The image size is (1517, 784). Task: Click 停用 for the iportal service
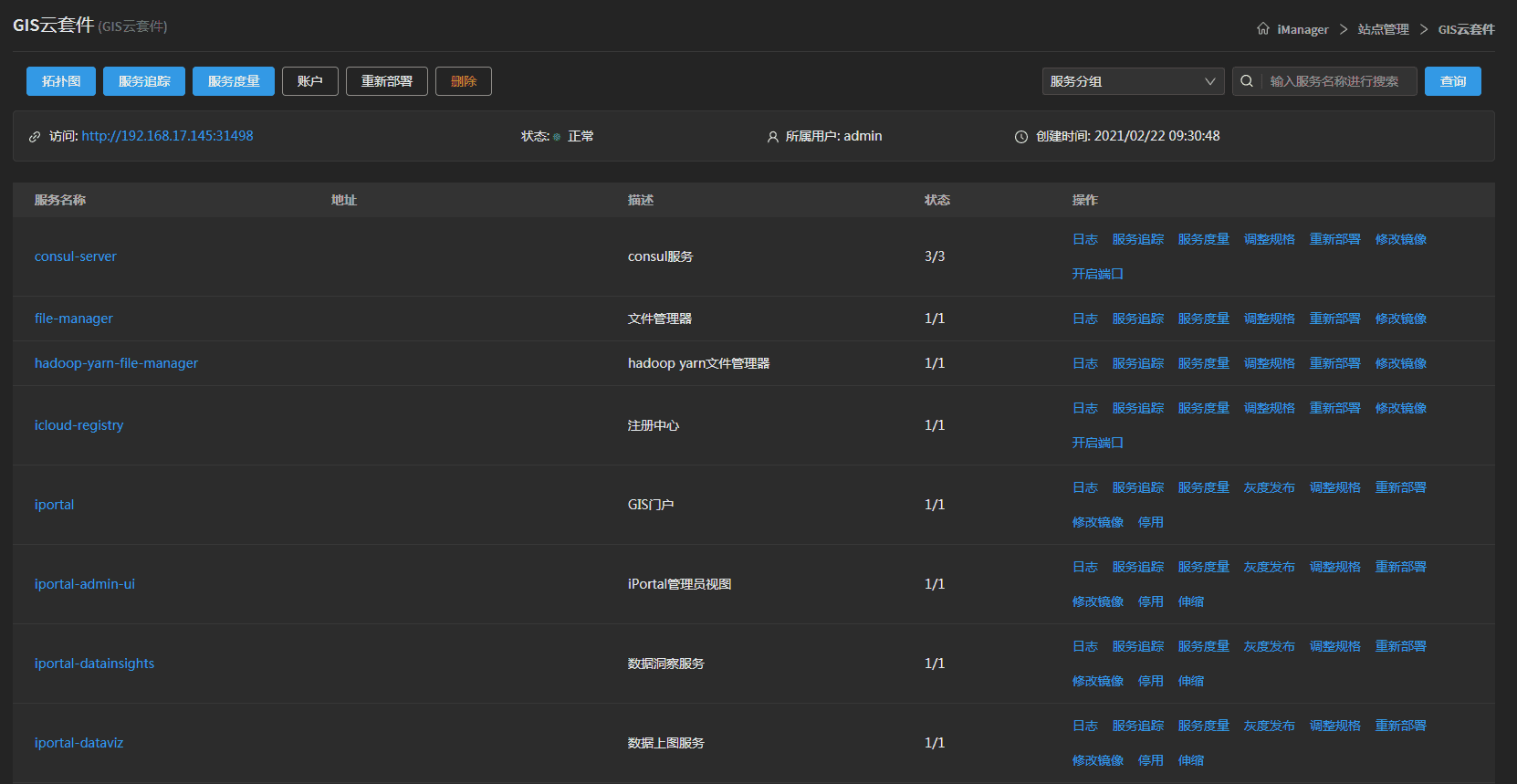click(x=1150, y=522)
